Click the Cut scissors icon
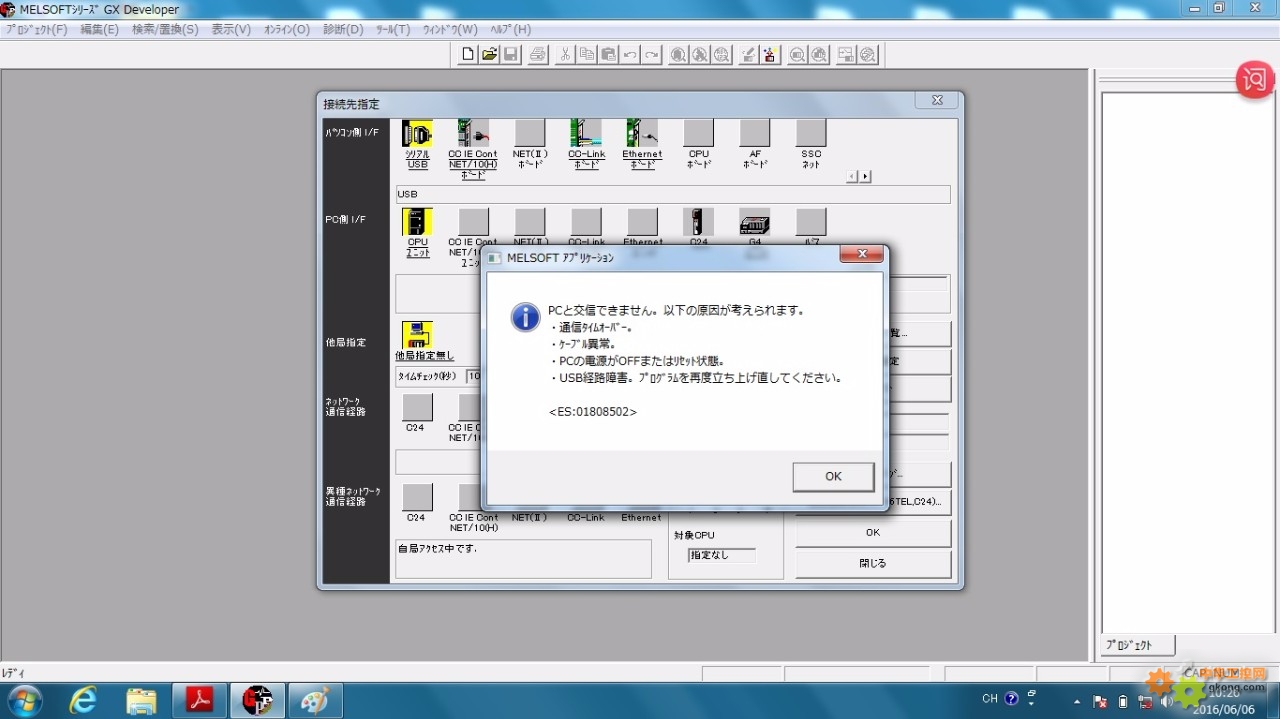This screenshot has height=719, width=1280. (565, 55)
